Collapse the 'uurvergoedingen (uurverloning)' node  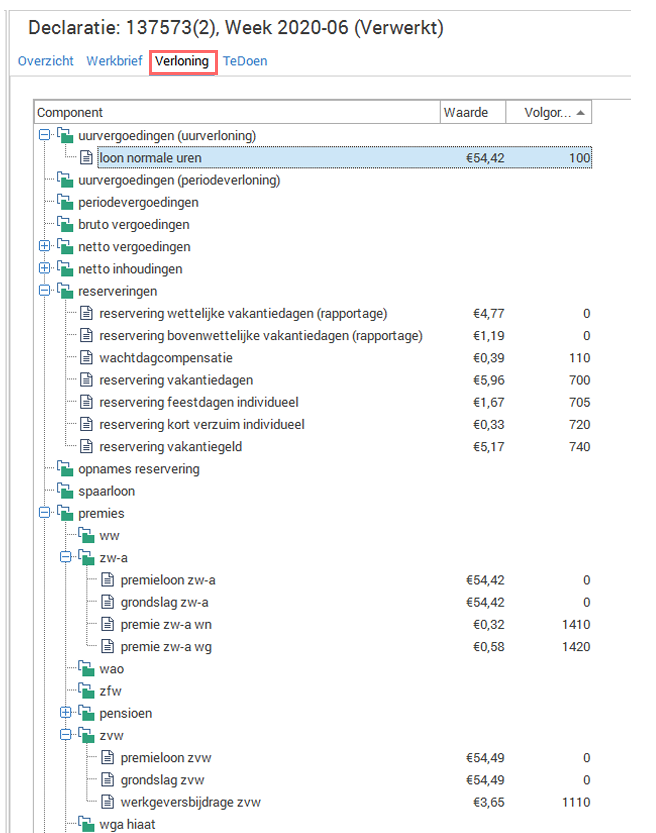click(43, 136)
